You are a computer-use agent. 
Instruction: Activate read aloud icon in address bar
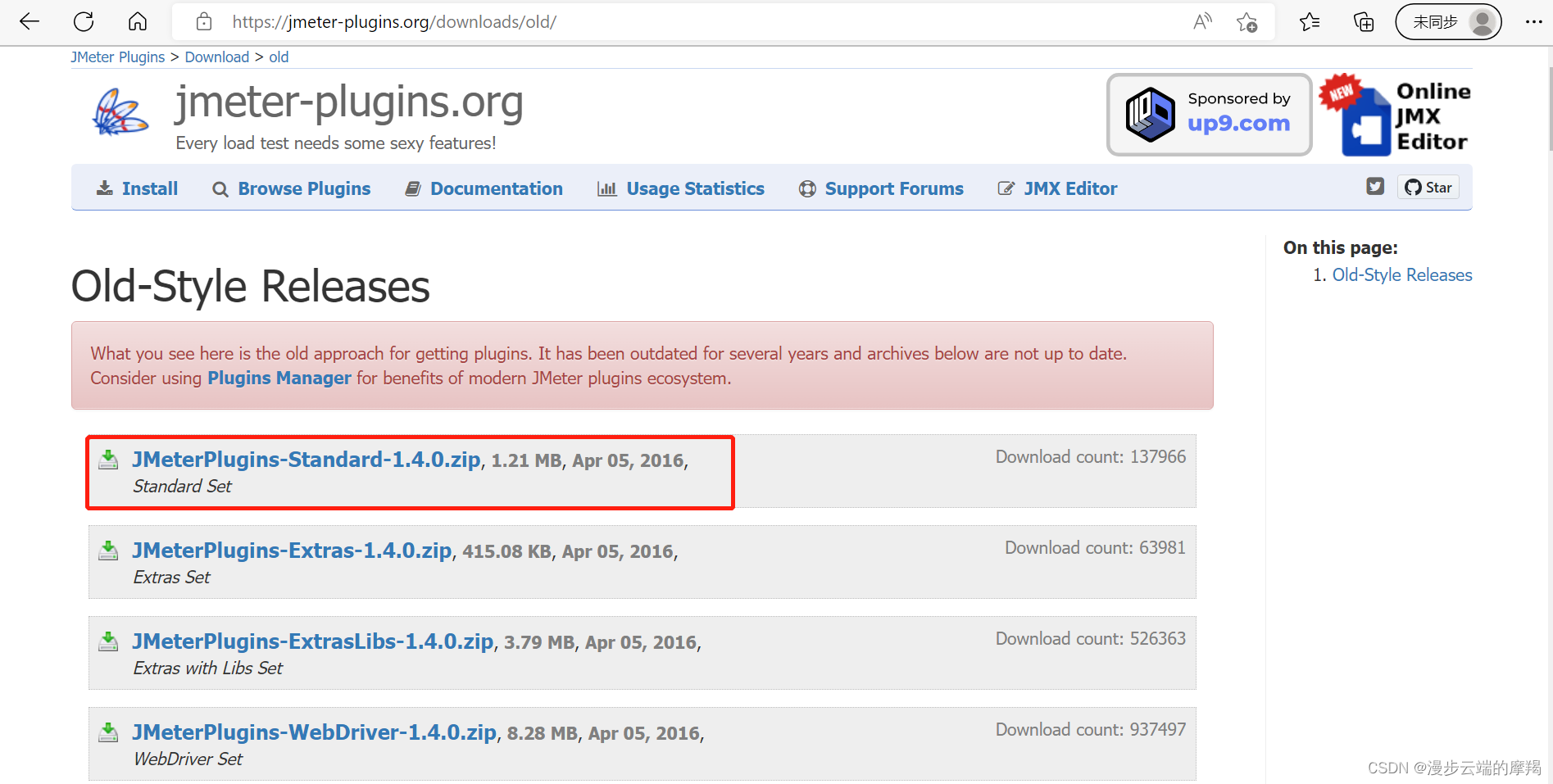(1202, 22)
